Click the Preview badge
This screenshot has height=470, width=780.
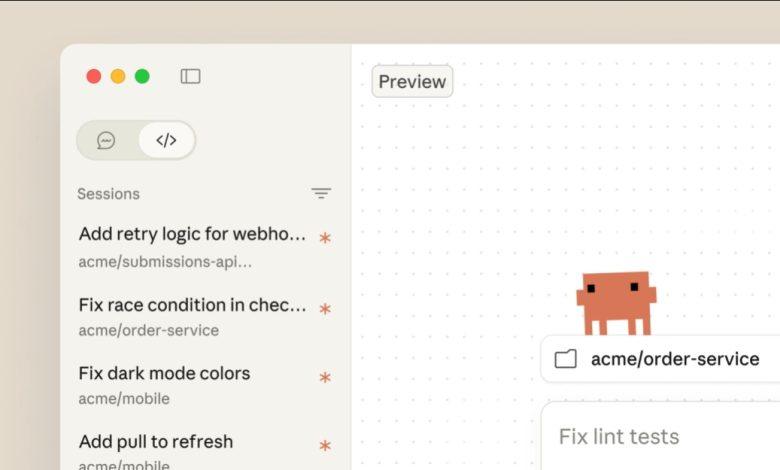412,82
